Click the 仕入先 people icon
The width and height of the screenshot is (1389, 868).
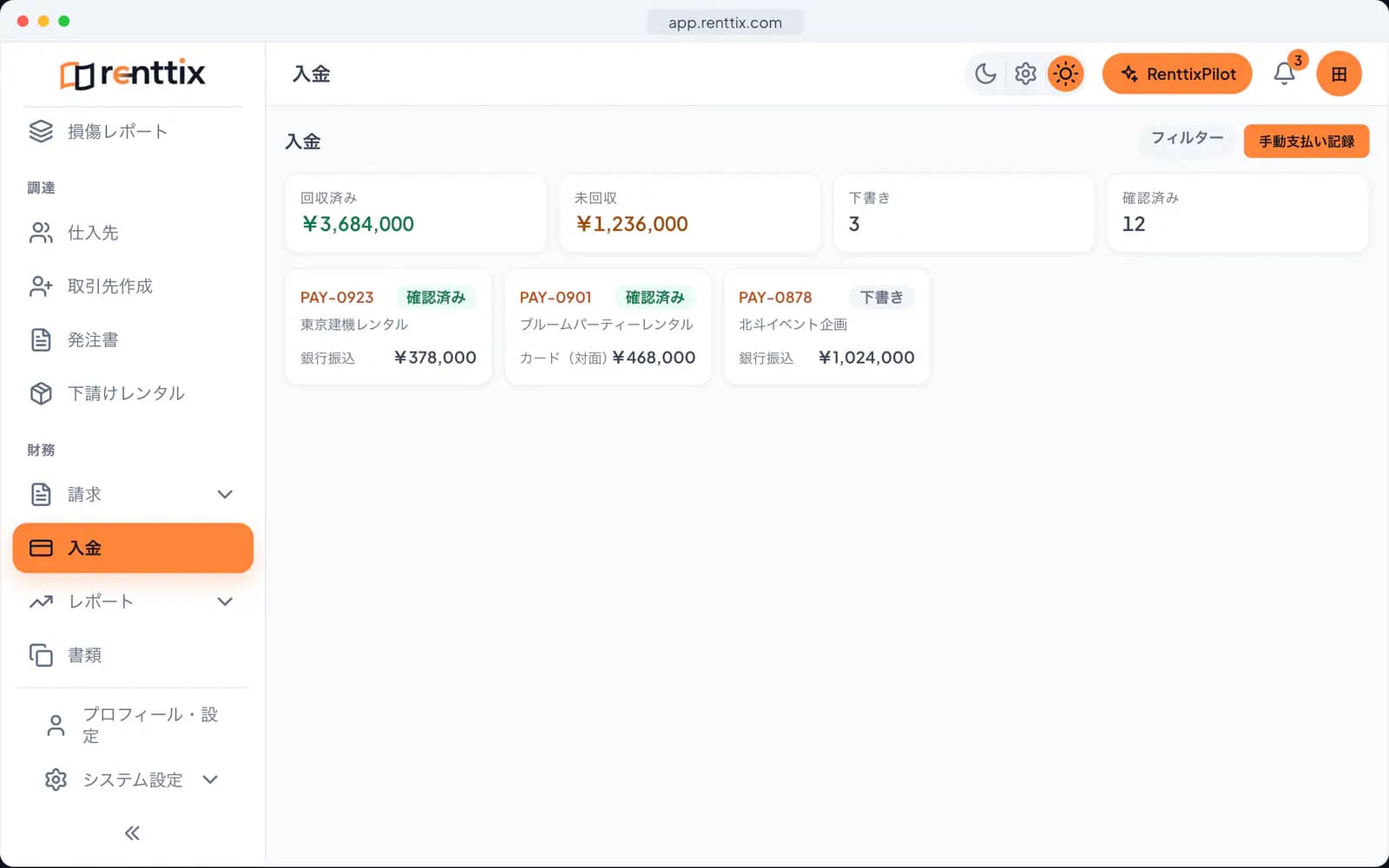click(x=41, y=233)
